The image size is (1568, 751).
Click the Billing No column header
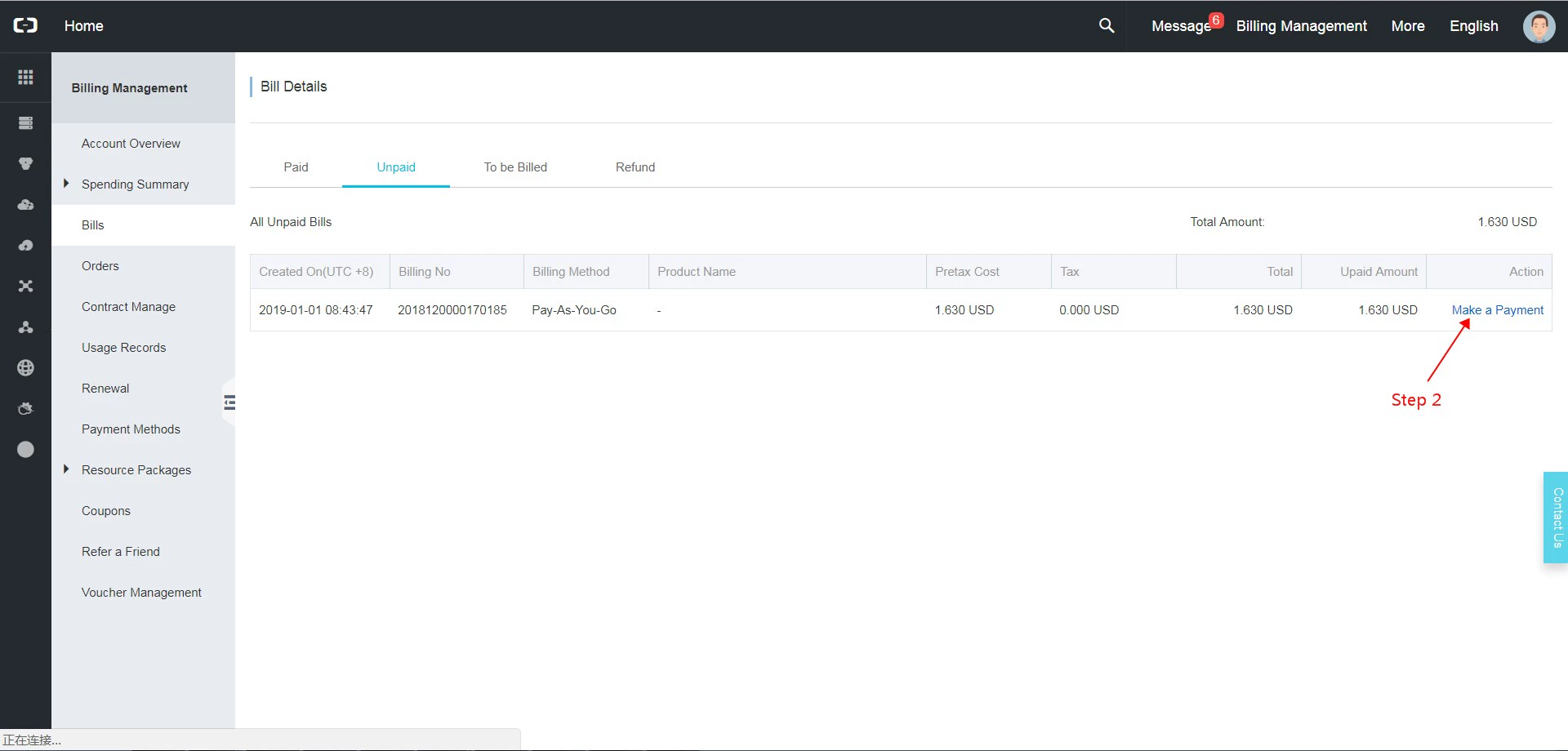(425, 272)
